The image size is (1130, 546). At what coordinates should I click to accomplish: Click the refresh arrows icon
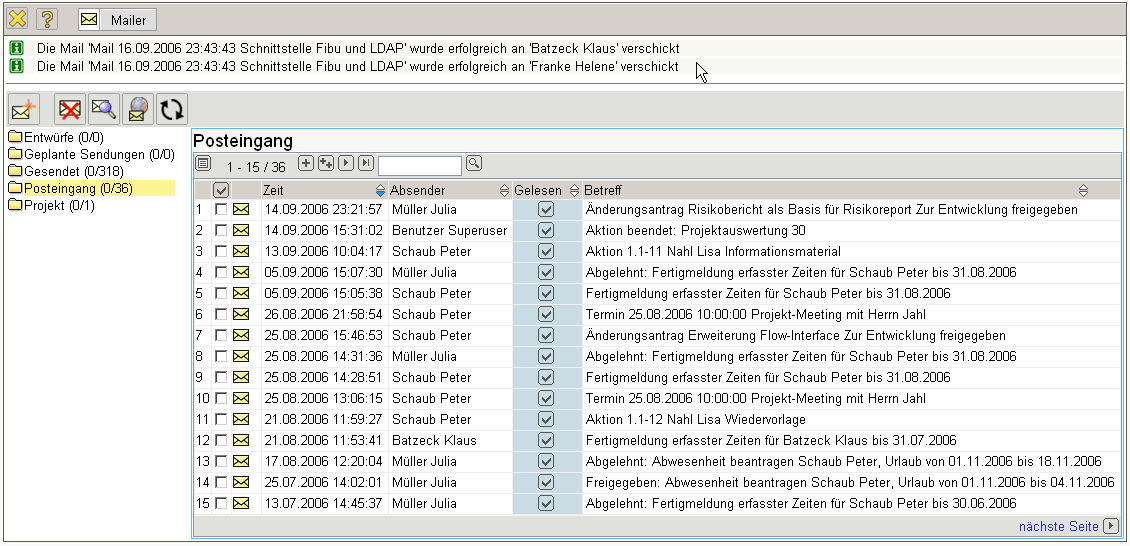172,109
